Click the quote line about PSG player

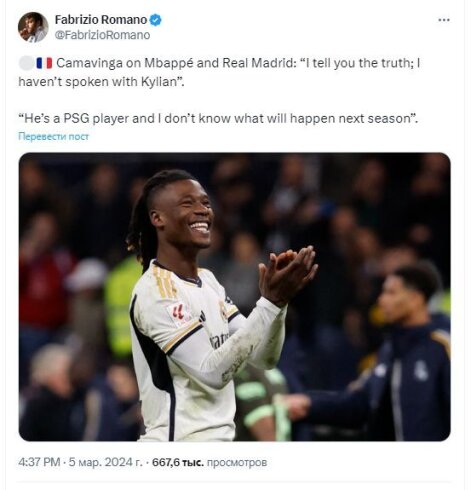[x=218, y=118]
